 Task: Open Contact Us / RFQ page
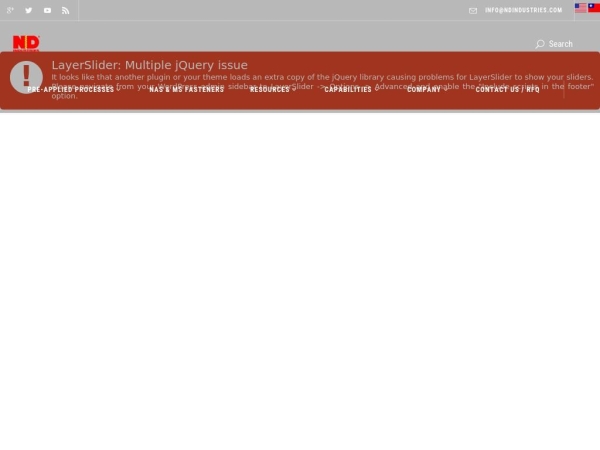coord(507,90)
